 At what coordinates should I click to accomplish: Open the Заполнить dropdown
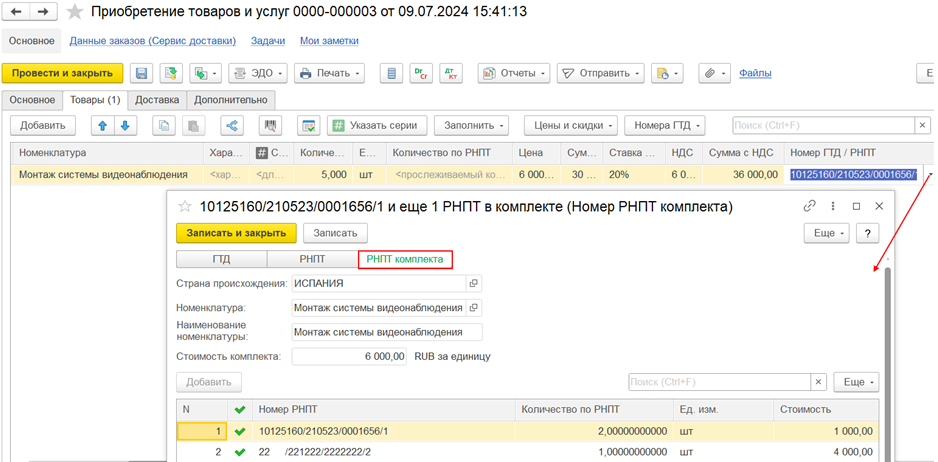471,126
